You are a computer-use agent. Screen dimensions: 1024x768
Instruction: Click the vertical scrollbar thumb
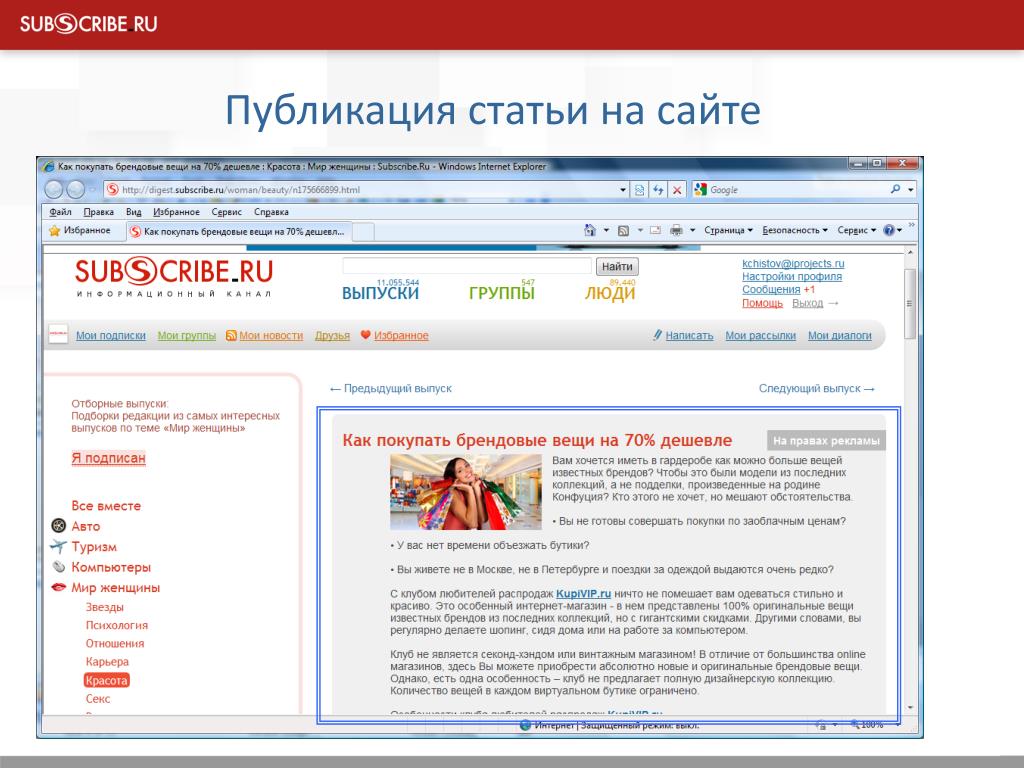coord(910,303)
